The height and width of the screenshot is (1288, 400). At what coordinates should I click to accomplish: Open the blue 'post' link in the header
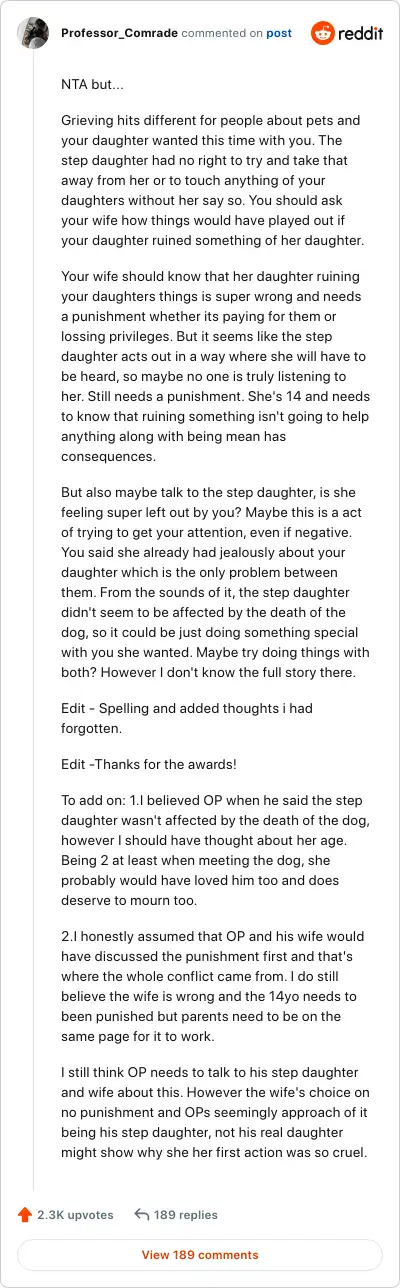coord(279,33)
